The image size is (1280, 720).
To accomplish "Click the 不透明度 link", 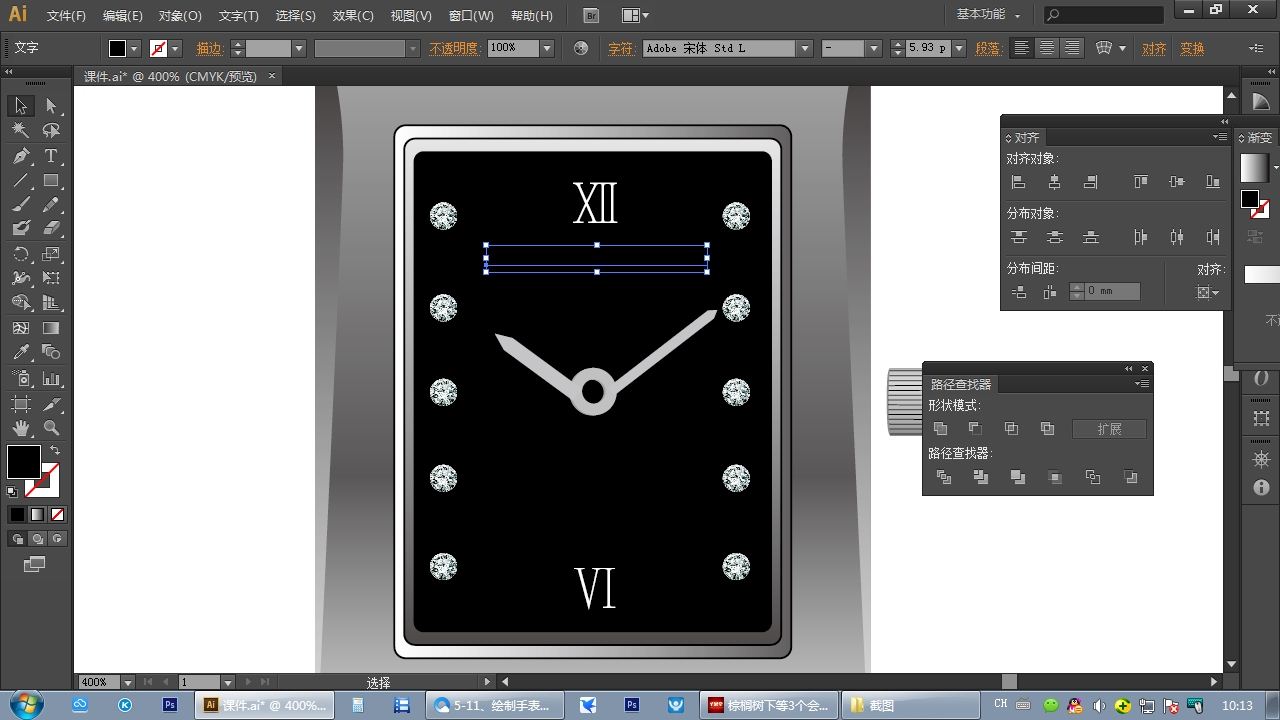I will coord(455,48).
